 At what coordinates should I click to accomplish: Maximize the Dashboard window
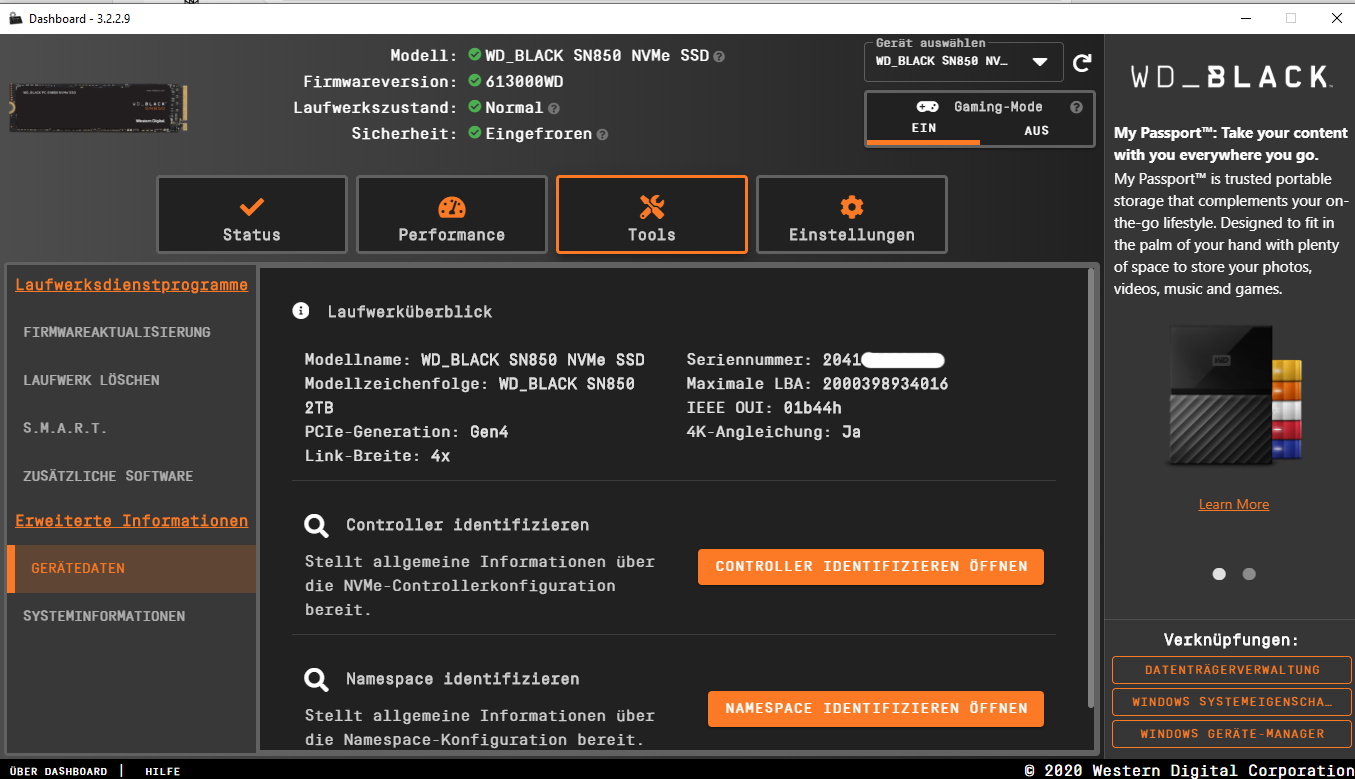pyautogui.click(x=1291, y=18)
